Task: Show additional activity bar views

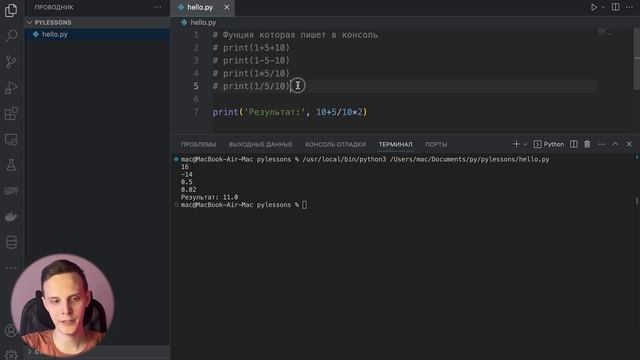Action: coord(11,268)
